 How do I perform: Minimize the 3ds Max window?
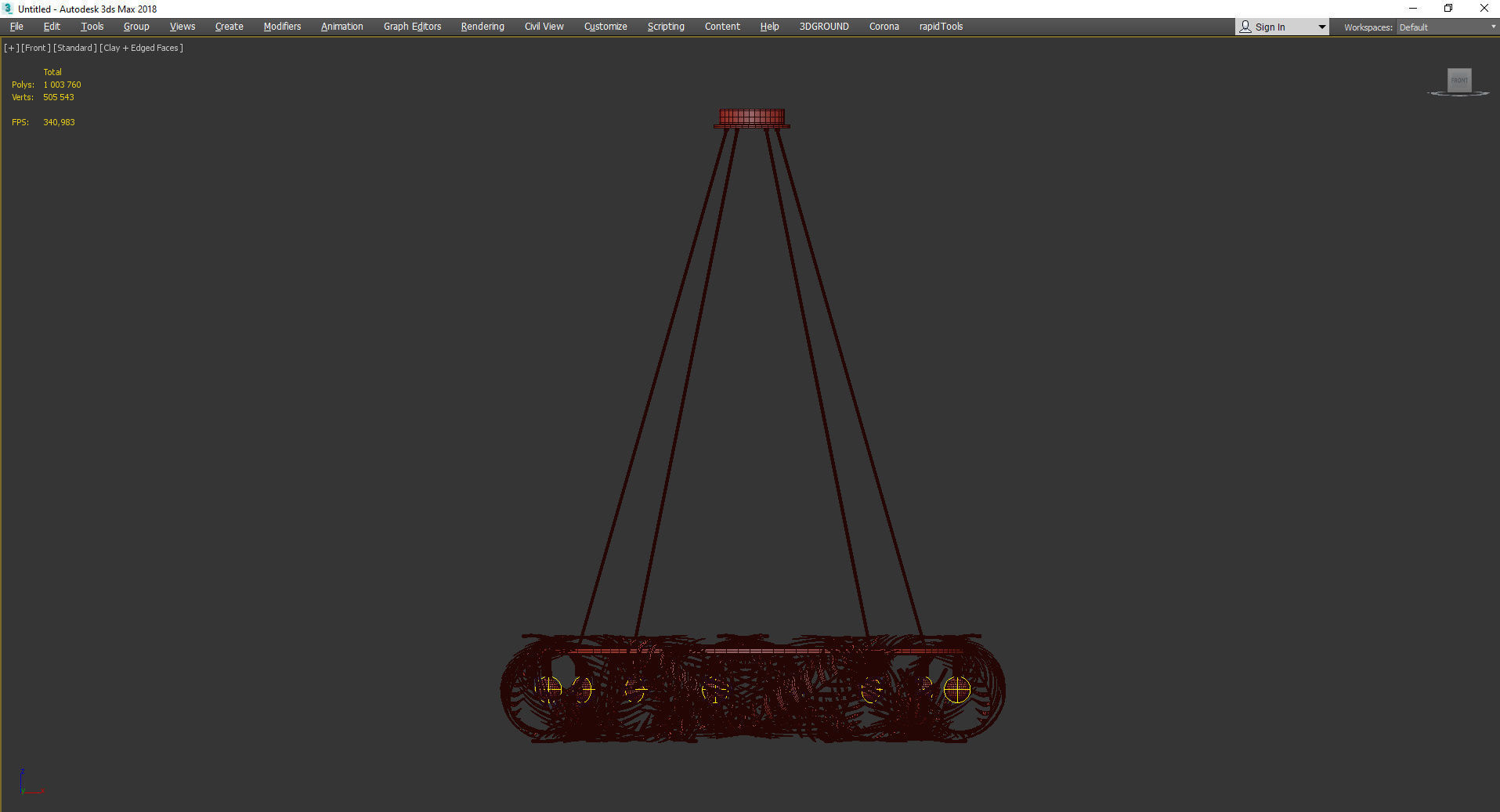[1413, 9]
